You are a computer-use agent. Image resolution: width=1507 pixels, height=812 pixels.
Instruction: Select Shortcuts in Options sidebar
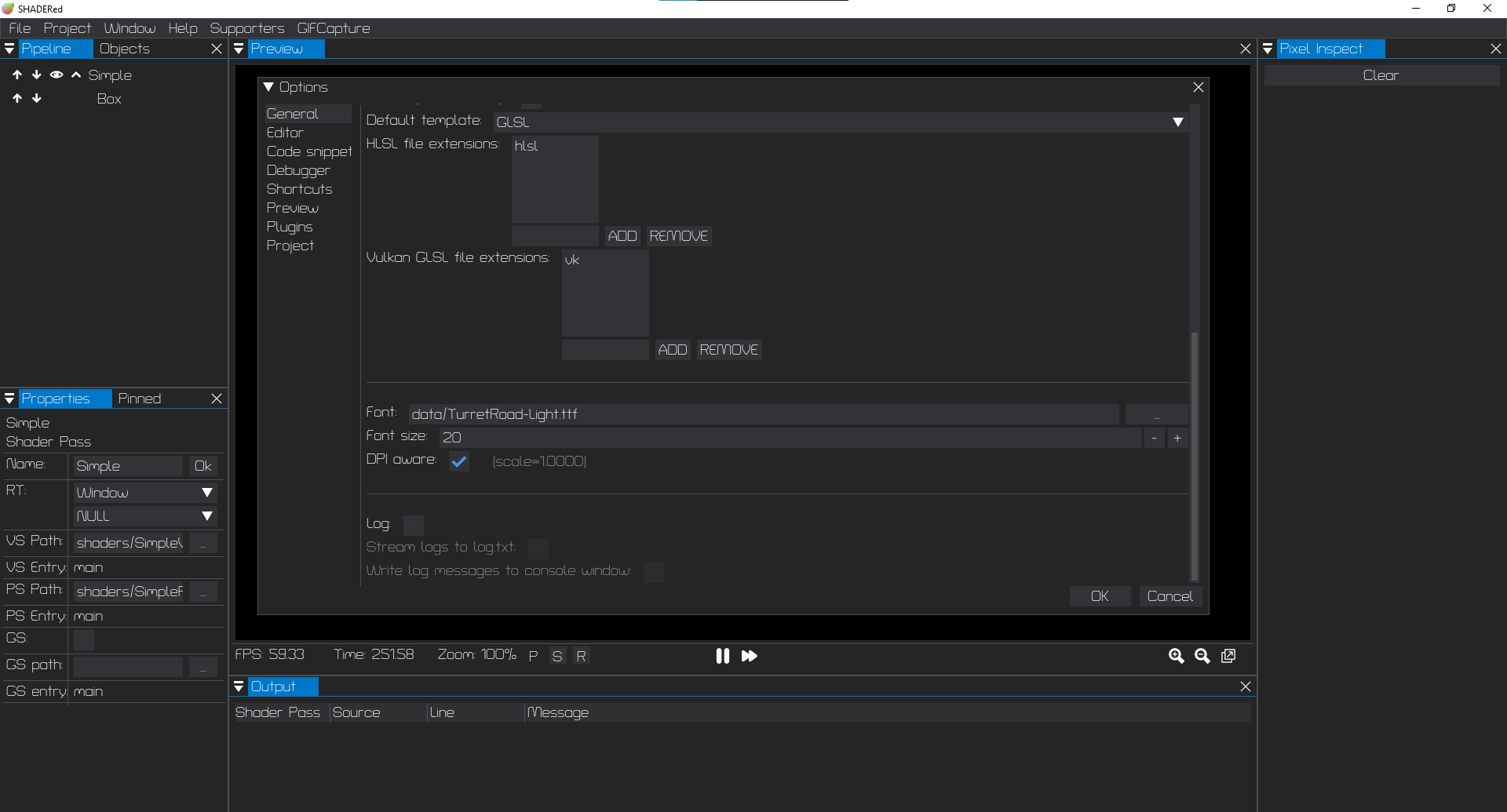[x=300, y=189]
